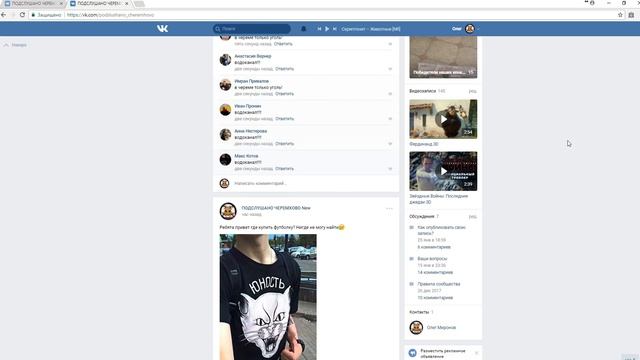The width and height of the screenshot is (640, 360).
Task: Open the час назад post timestamp
Action: (x=251, y=214)
